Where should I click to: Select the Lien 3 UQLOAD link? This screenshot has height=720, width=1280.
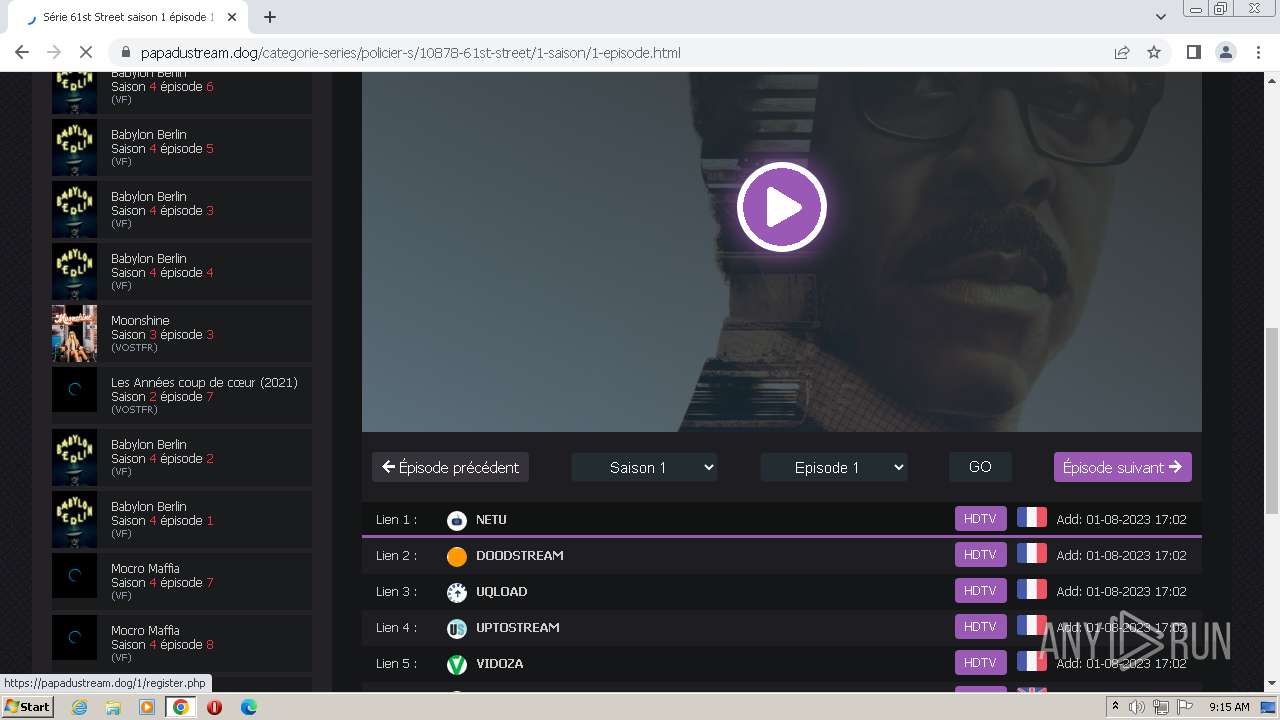click(x=781, y=592)
